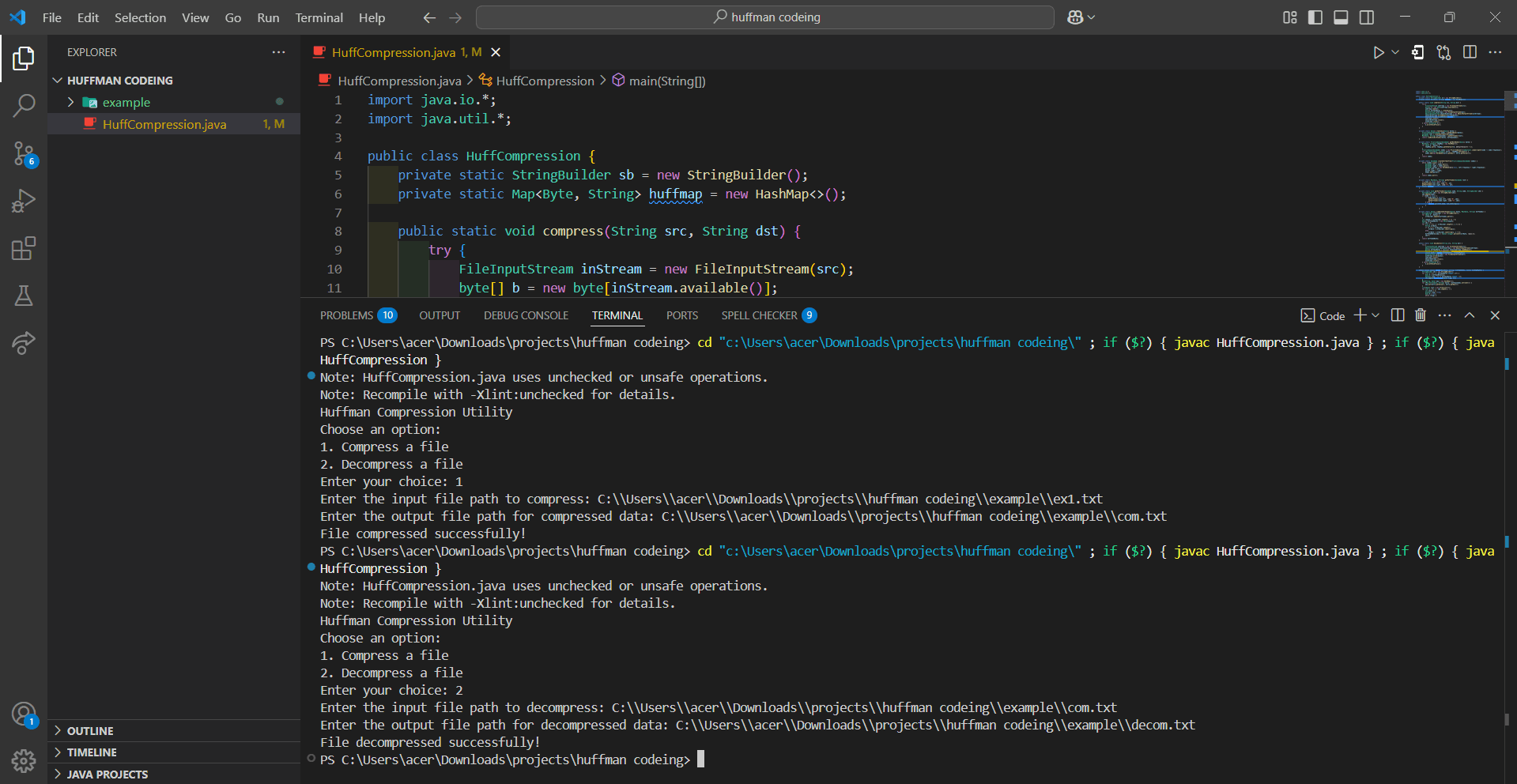The image size is (1517, 784).
Task: Click the editor minimap overview
Action: tap(1459, 193)
